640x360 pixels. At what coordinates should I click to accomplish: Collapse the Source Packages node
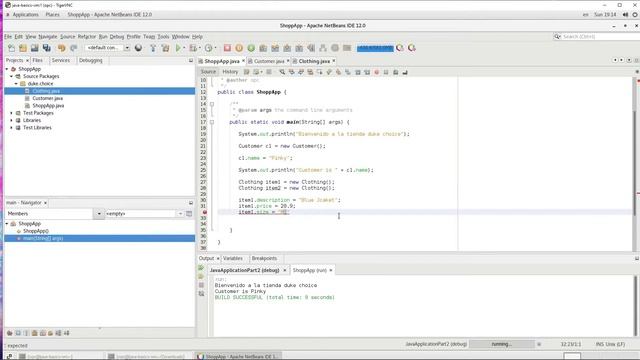tap(11, 76)
